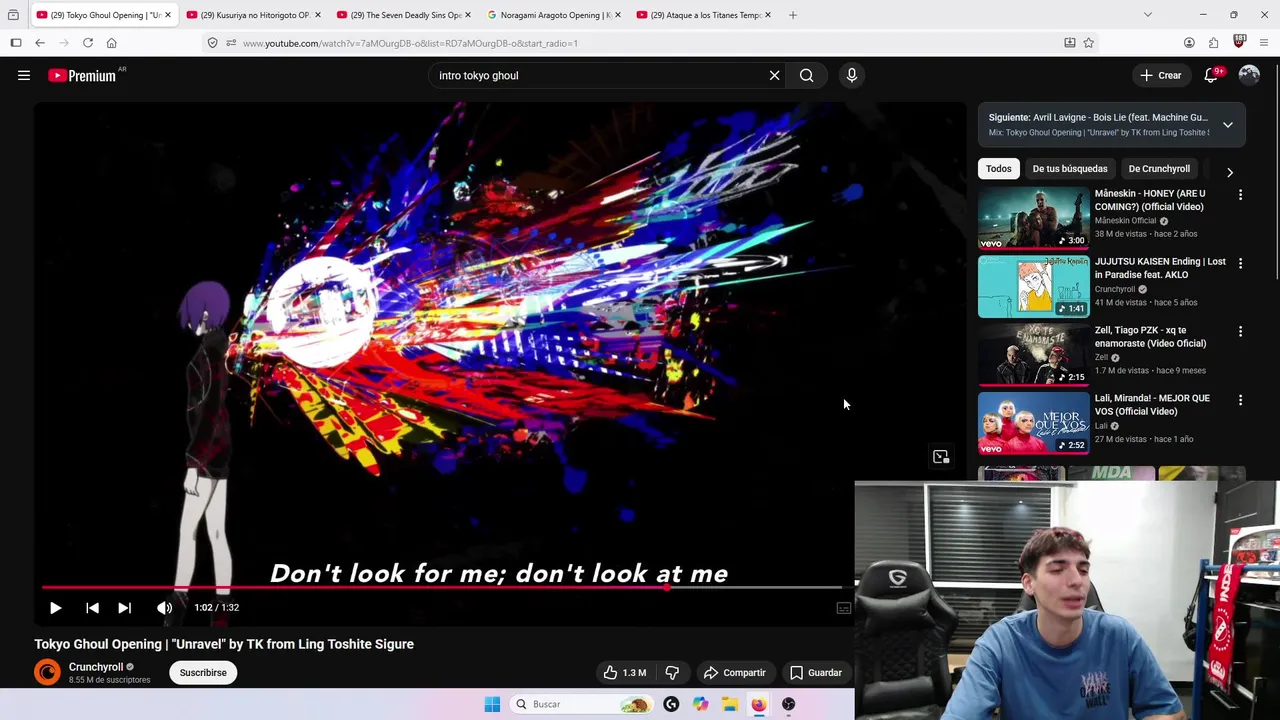Switch to the Kusuriya no Hitorigoto tab
Image resolution: width=1280 pixels, height=720 pixels.
[254, 15]
